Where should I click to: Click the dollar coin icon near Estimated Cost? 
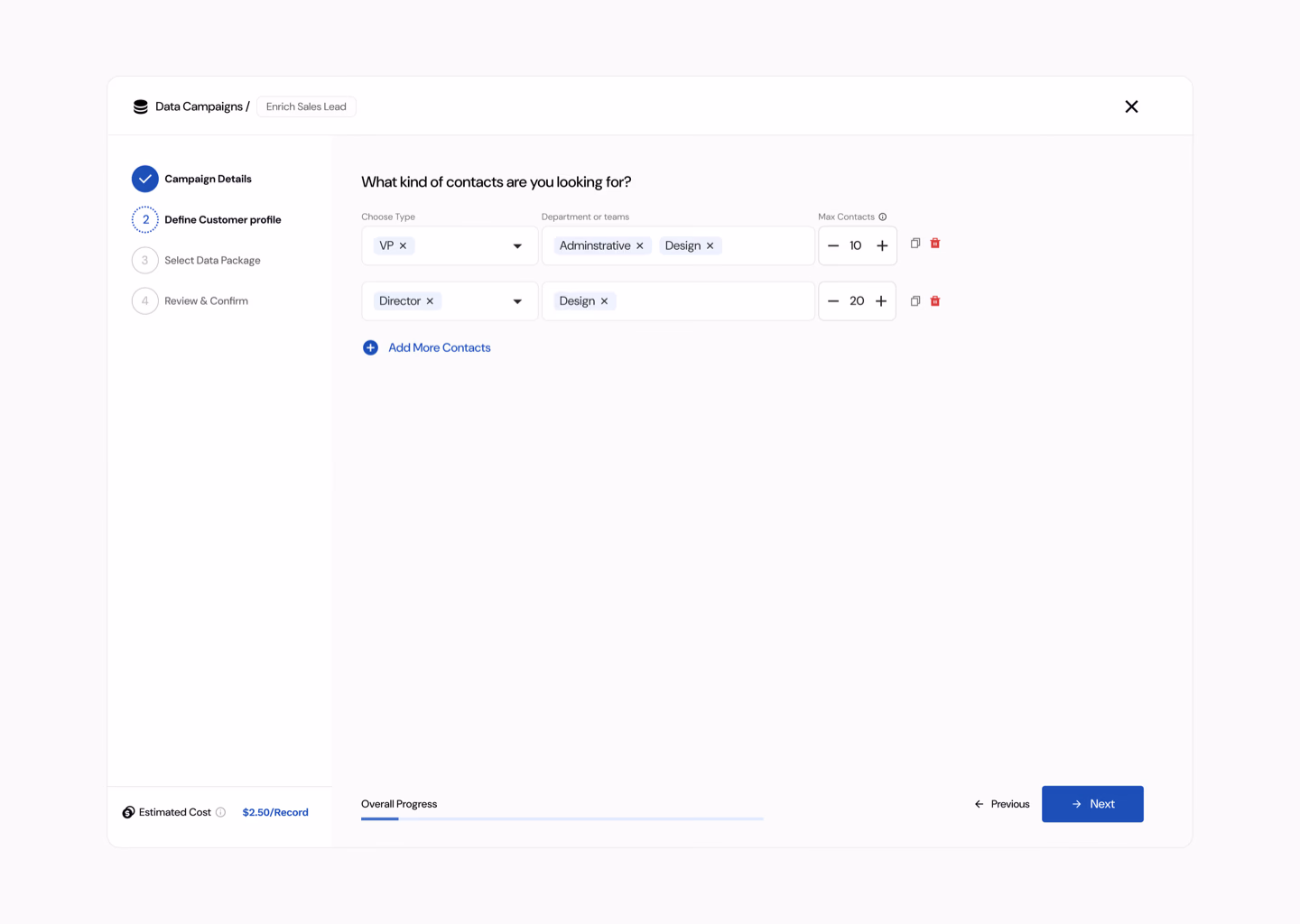[x=128, y=811]
